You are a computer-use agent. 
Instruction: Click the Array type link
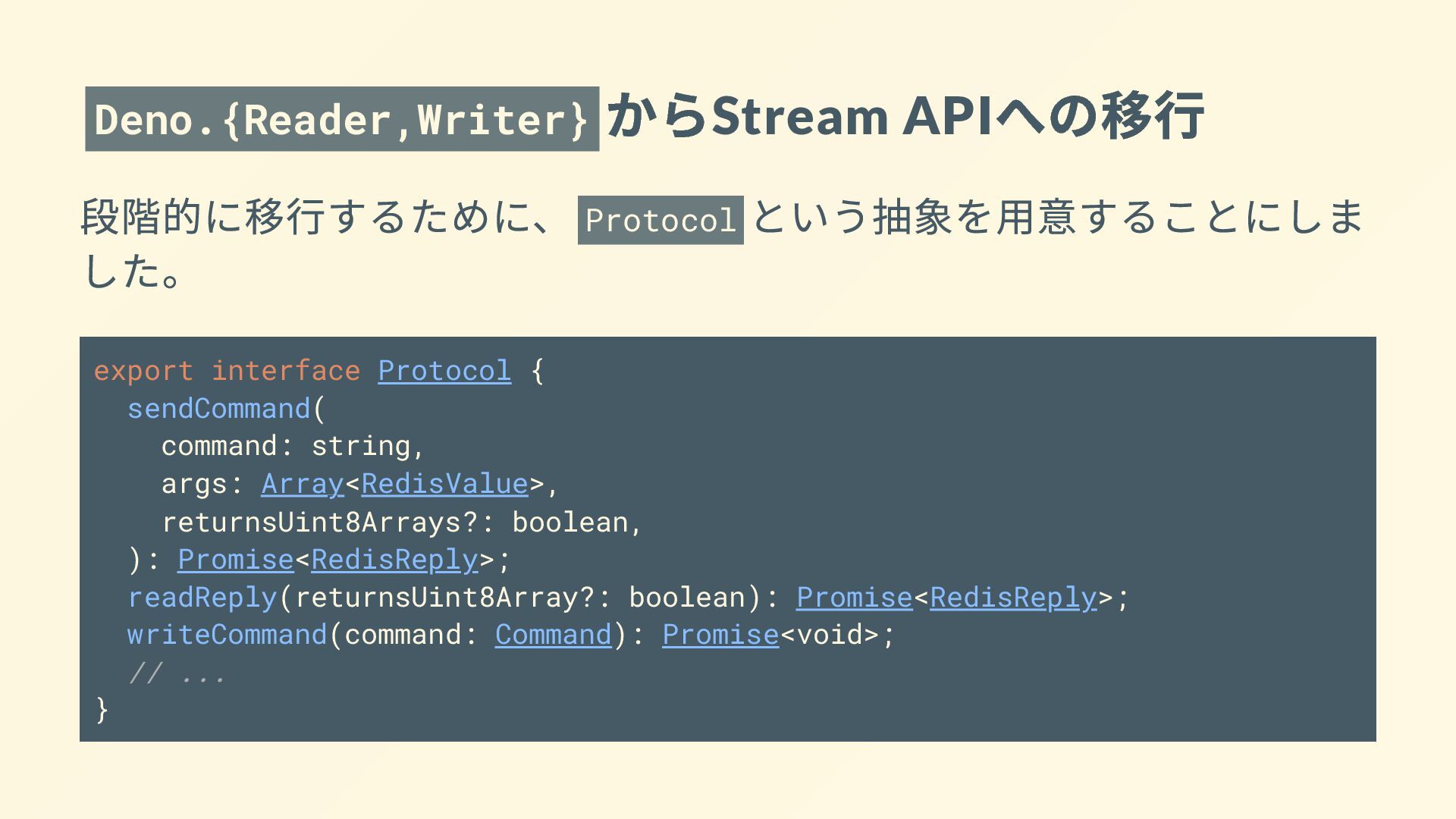[303, 484]
